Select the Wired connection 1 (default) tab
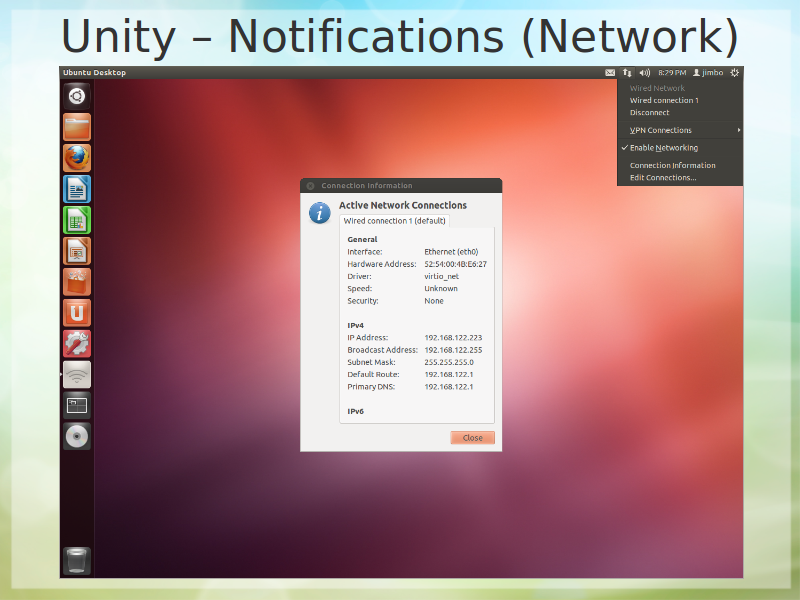Screen dimensions: 800x600 (x=394, y=221)
